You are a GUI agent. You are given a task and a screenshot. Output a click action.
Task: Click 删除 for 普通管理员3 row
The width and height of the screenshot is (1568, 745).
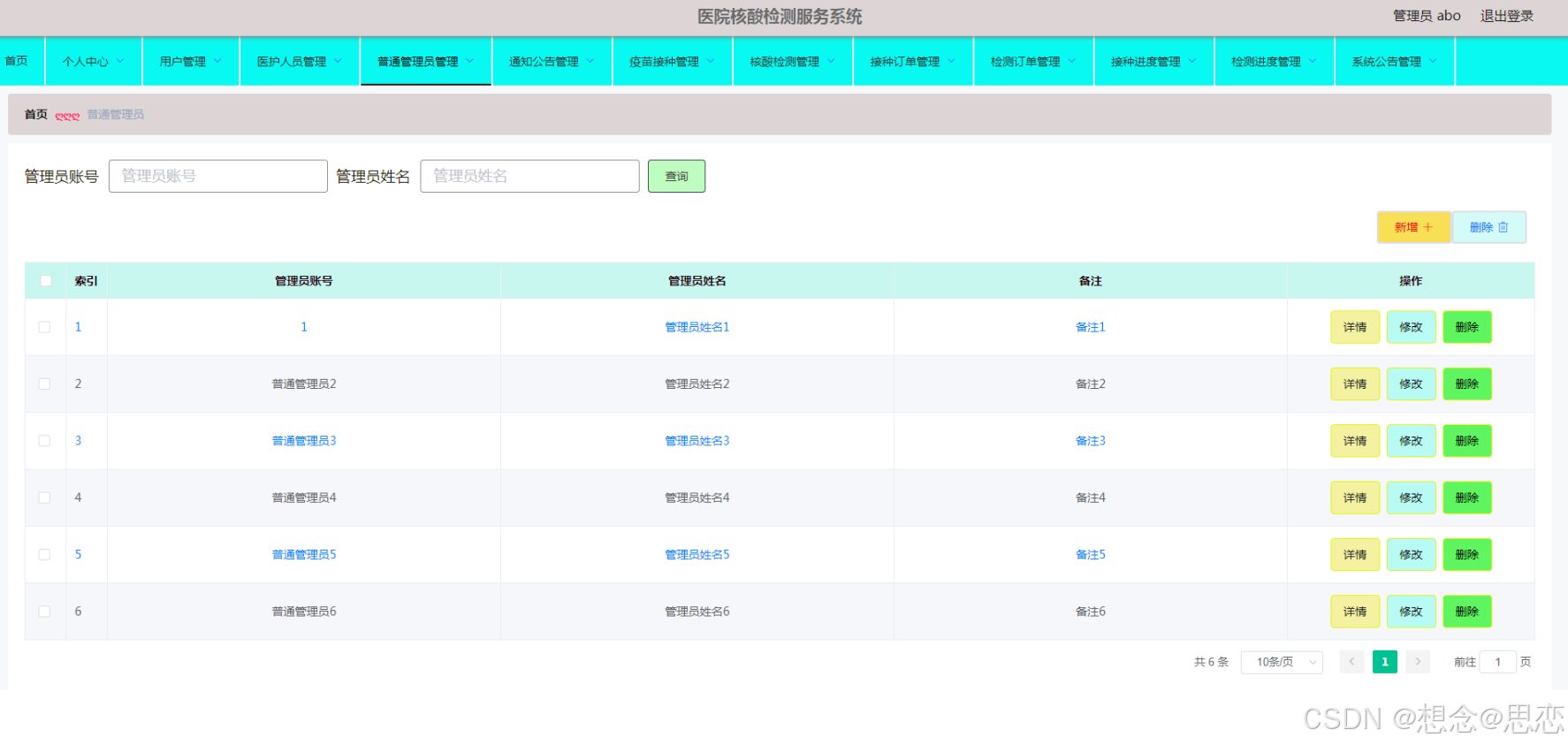coord(1467,441)
